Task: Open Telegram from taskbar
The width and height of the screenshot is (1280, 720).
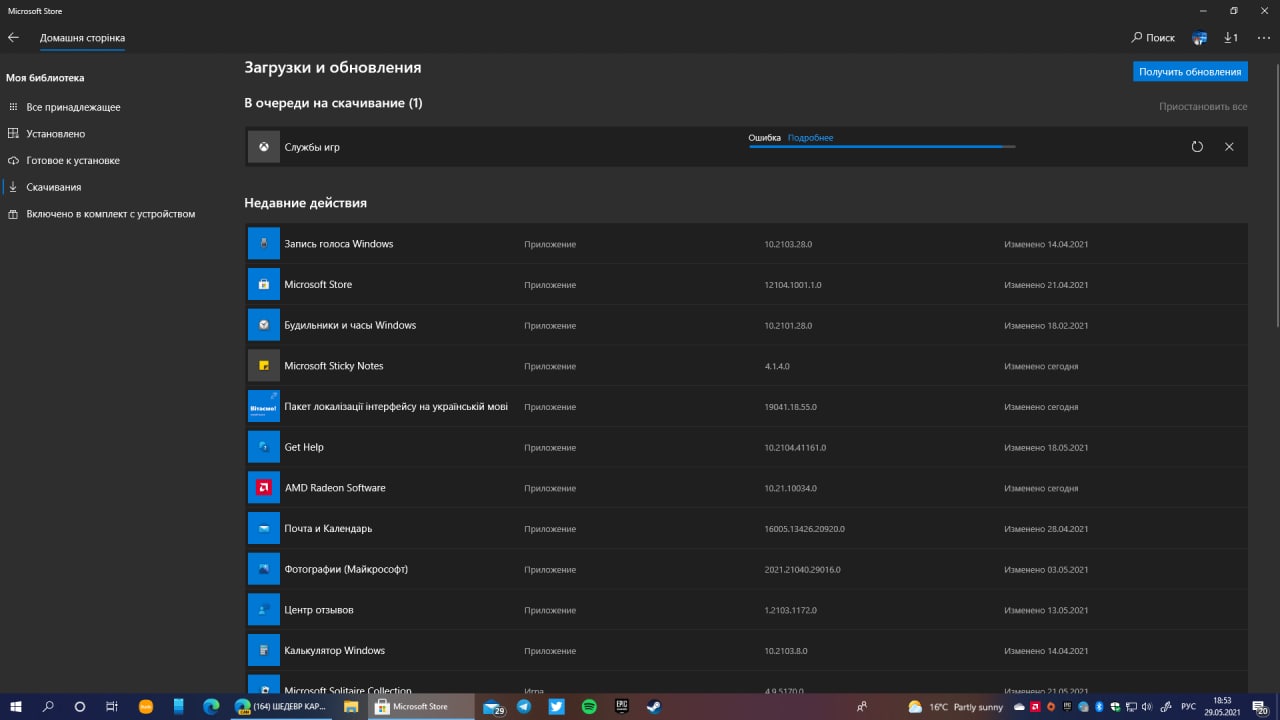Action: [x=524, y=706]
